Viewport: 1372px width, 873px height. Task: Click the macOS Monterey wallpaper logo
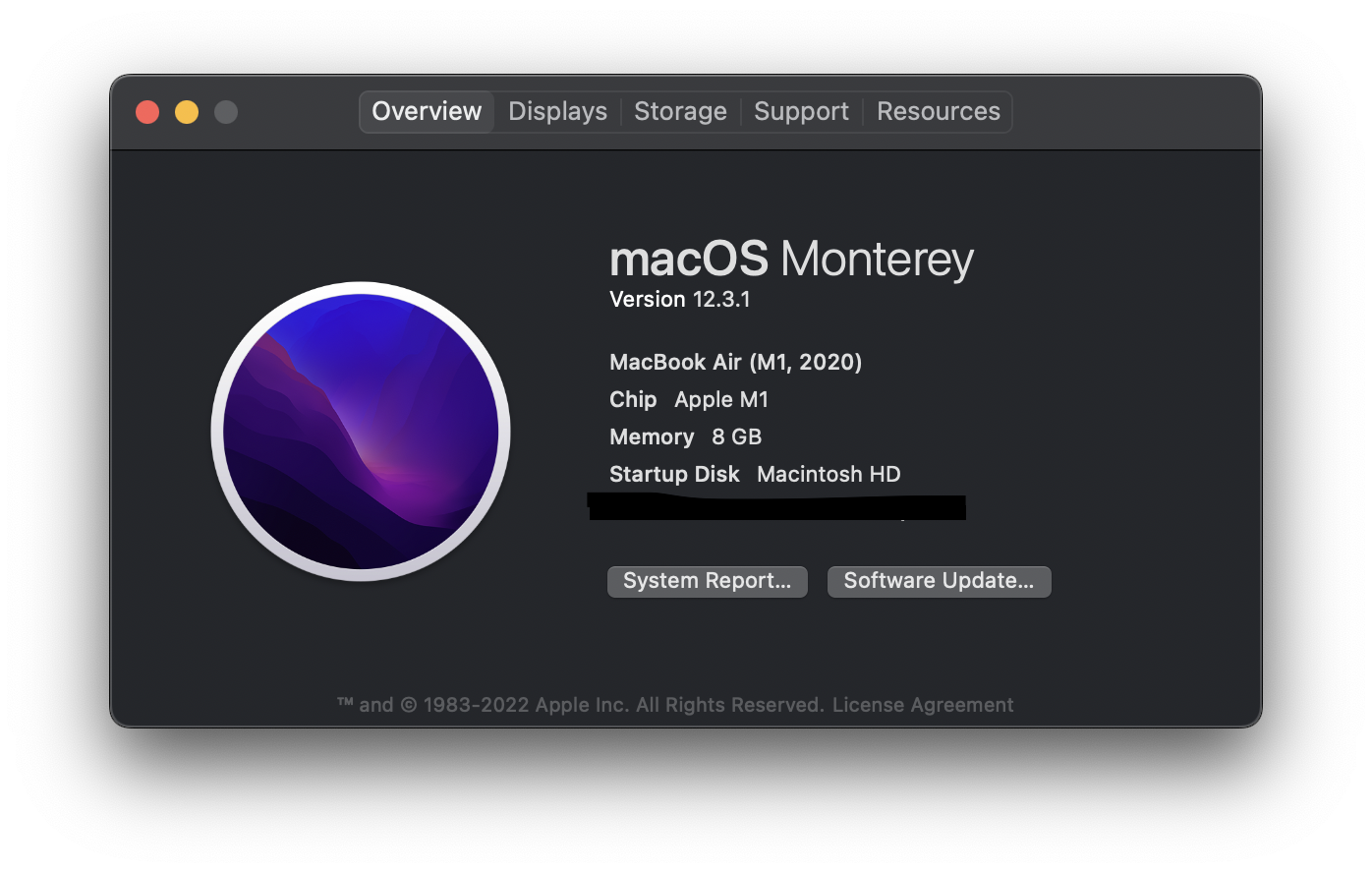361,432
